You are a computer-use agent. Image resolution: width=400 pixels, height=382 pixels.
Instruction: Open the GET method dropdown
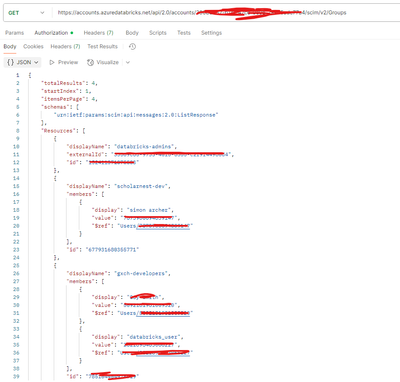(x=26, y=13)
